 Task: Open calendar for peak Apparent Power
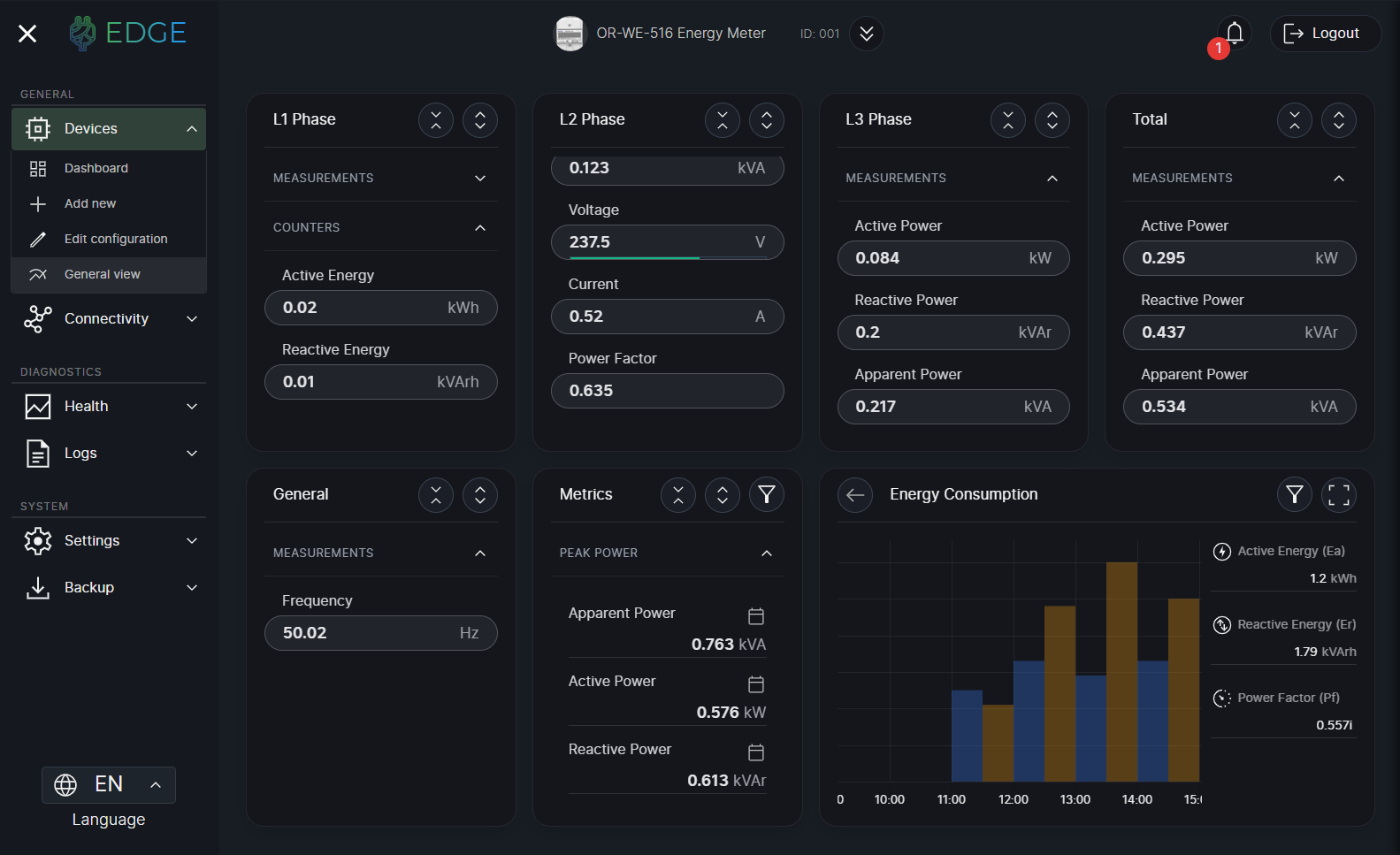click(x=756, y=616)
